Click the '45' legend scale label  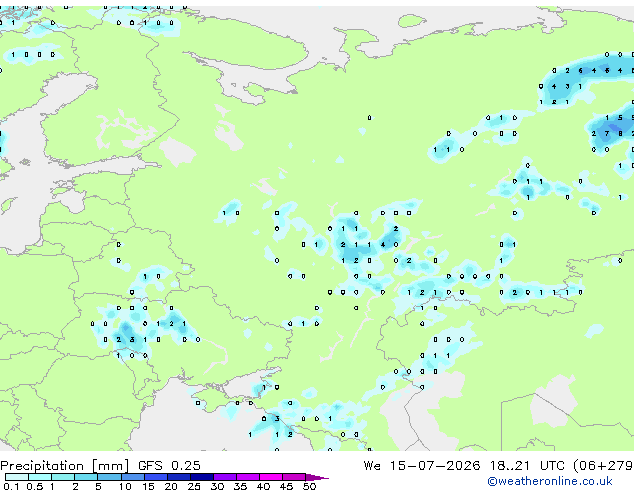(x=286, y=486)
